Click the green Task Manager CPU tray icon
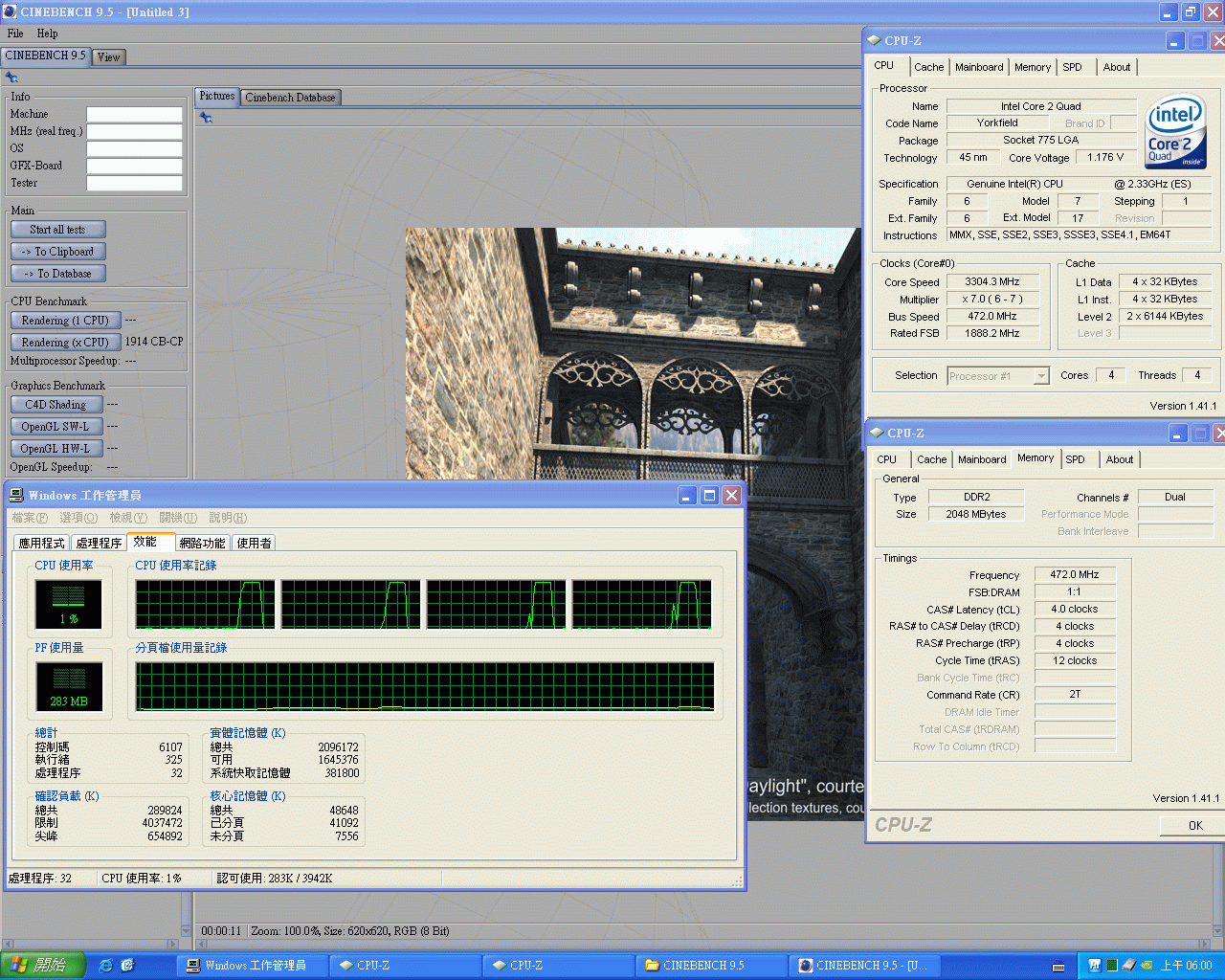Image resolution: width=1225 pixels, height=980 pixels. (x=1111, y=965)
